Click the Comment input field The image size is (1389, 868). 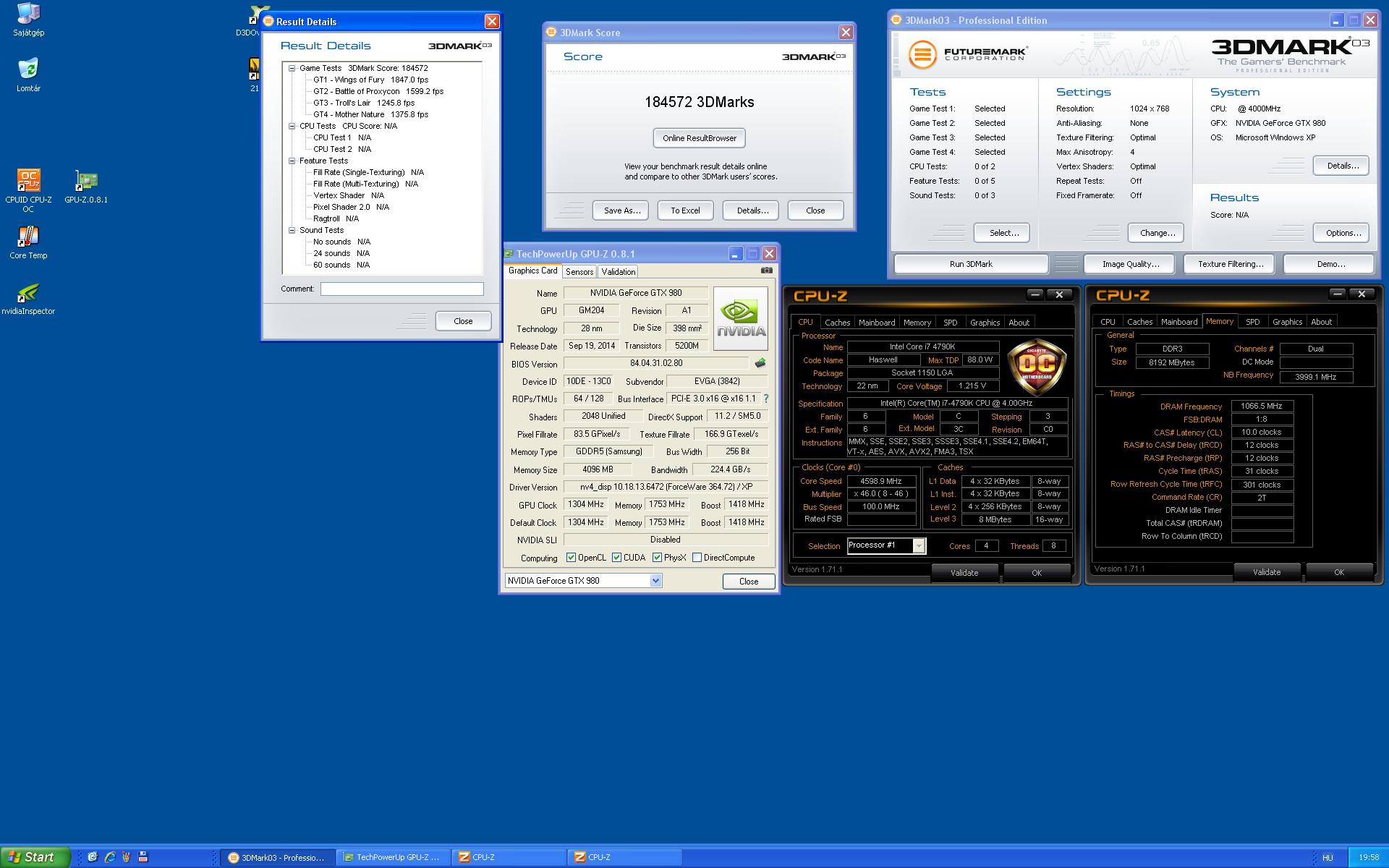point(402,289)
